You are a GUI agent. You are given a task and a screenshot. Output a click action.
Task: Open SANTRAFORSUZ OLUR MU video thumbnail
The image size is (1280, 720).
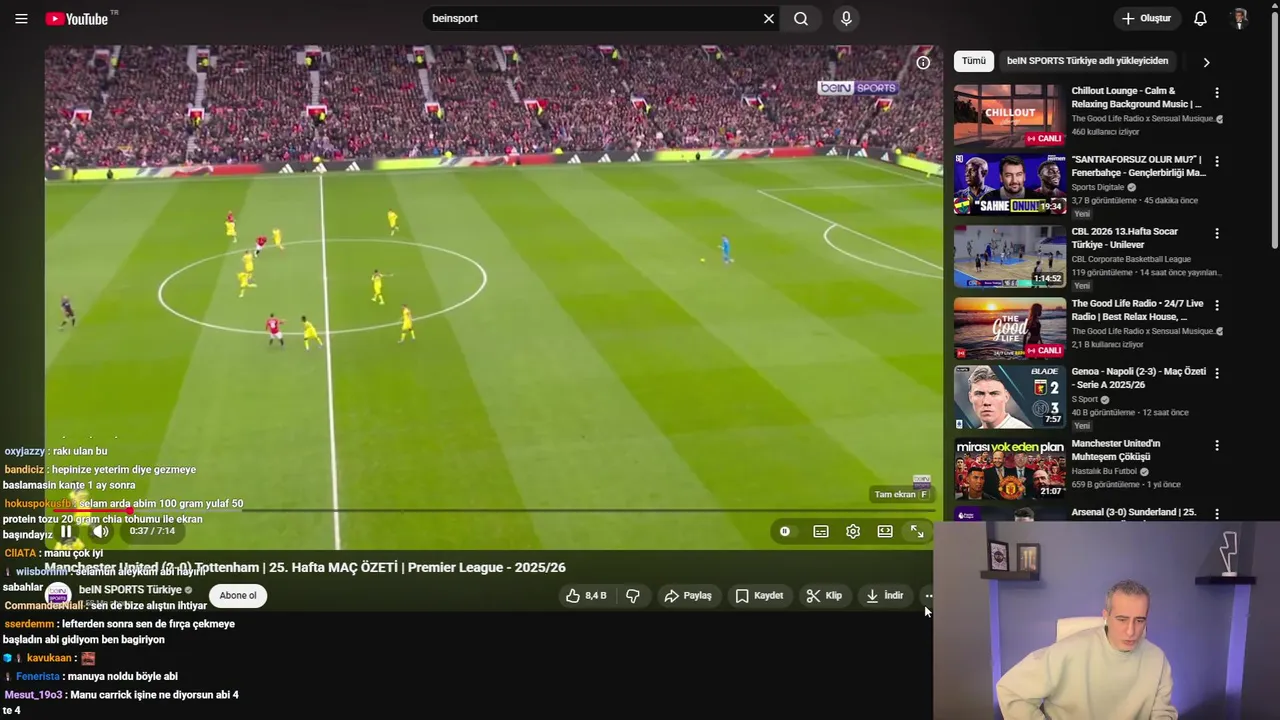(x=1009, y=184)
